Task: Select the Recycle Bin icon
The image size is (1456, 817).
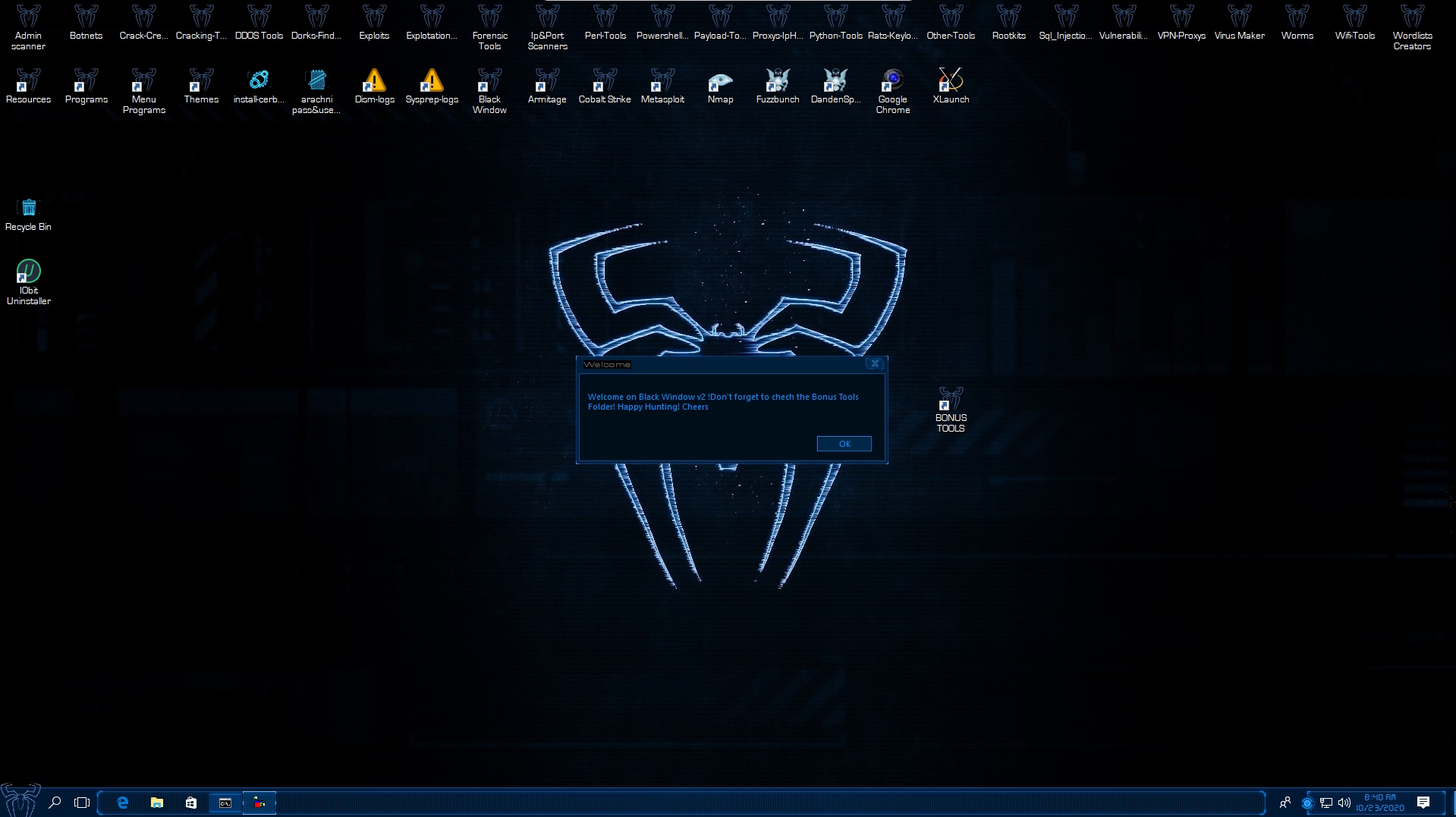Action: coord(28,215)
